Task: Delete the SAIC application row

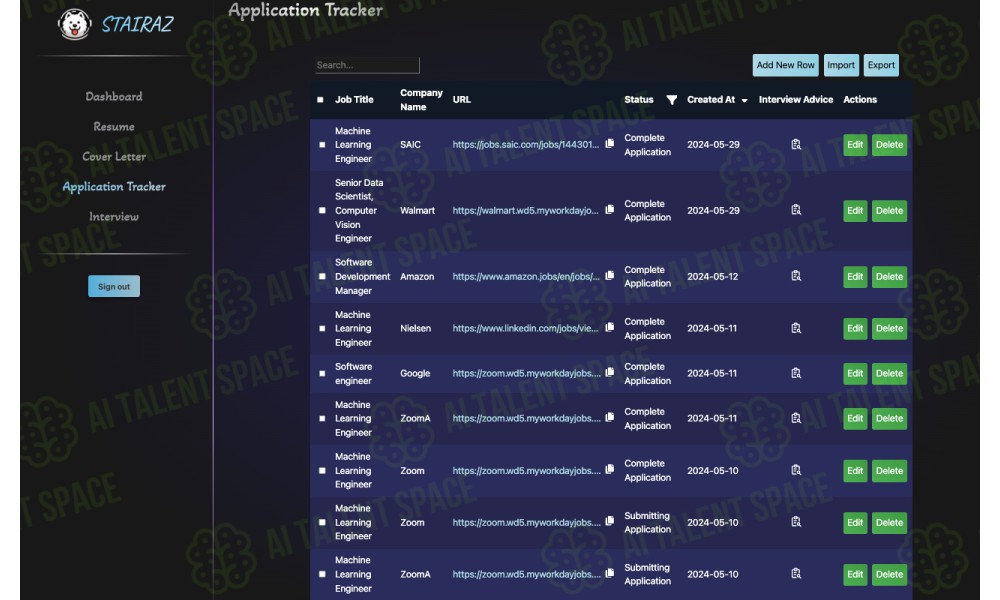Action: [889, 145]
